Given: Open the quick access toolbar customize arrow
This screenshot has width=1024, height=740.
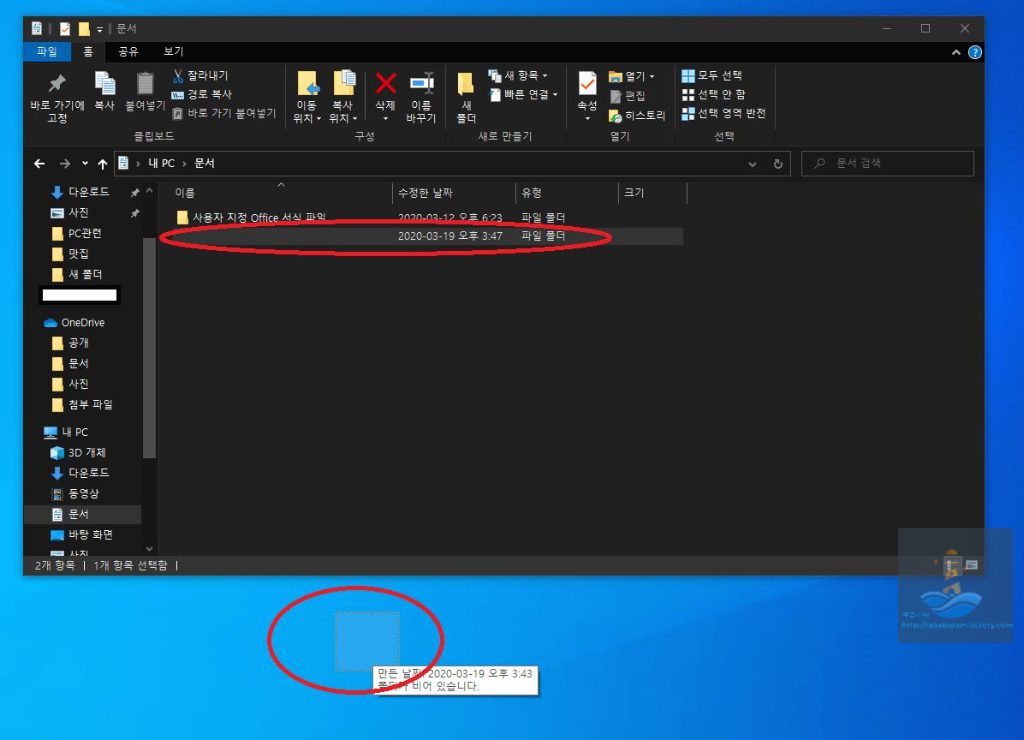Looking at the screenshot, I should click(x=99, y=29).
